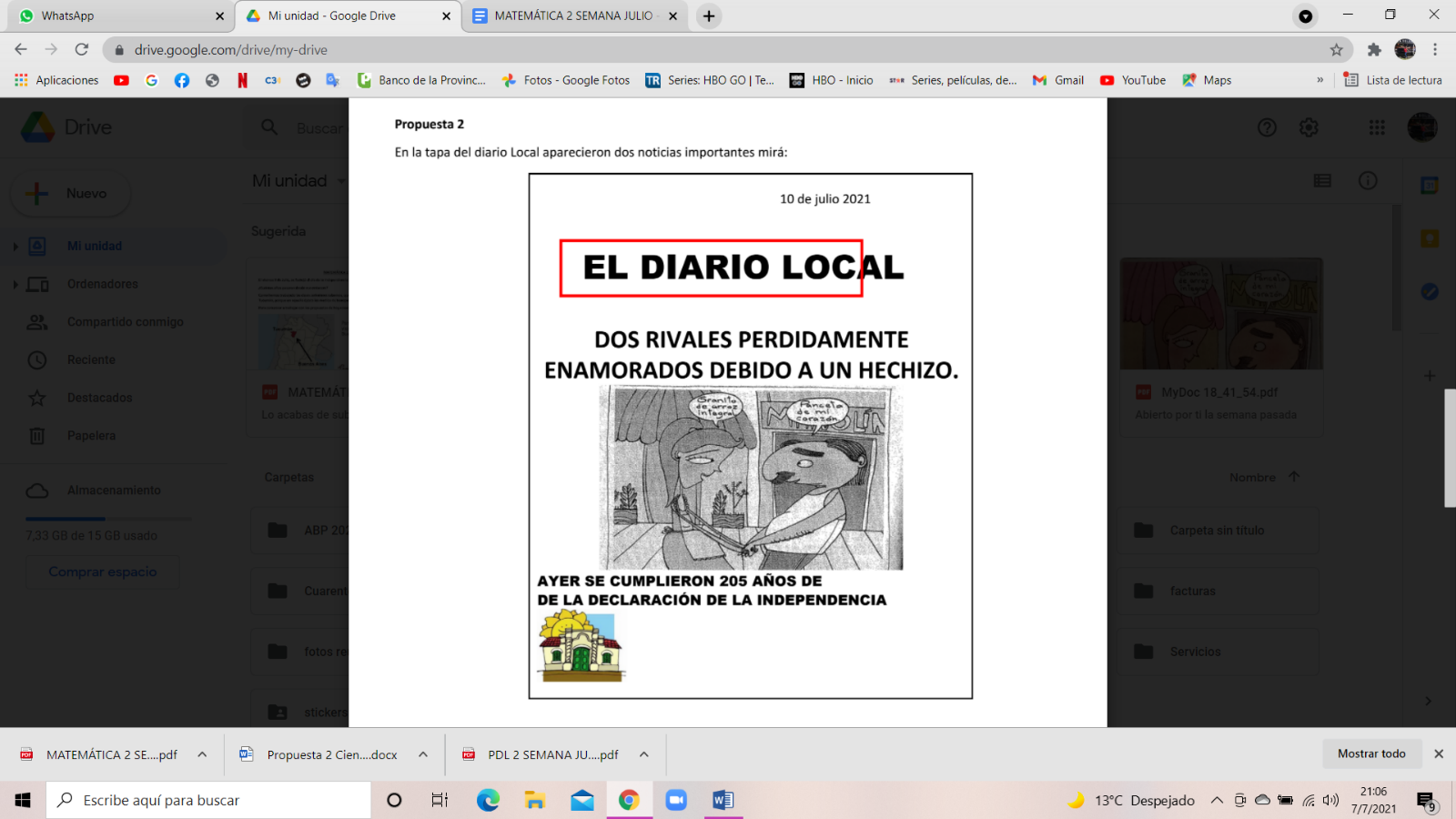Viewport: 1456px width, 819px height.
Task: Open Carpeta sin título folder
Action: click(x=1218, y=531)
